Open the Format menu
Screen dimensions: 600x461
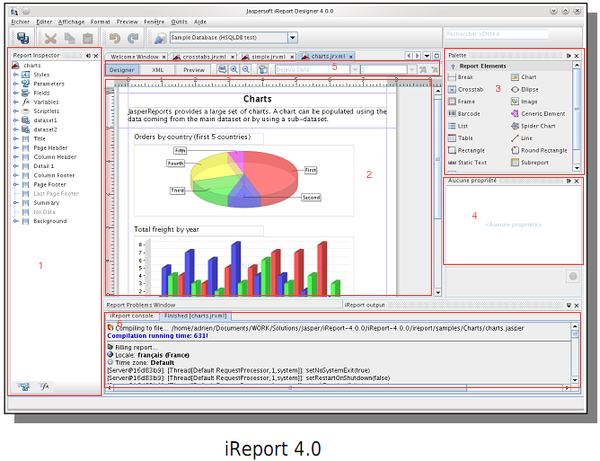coord(100,22)
